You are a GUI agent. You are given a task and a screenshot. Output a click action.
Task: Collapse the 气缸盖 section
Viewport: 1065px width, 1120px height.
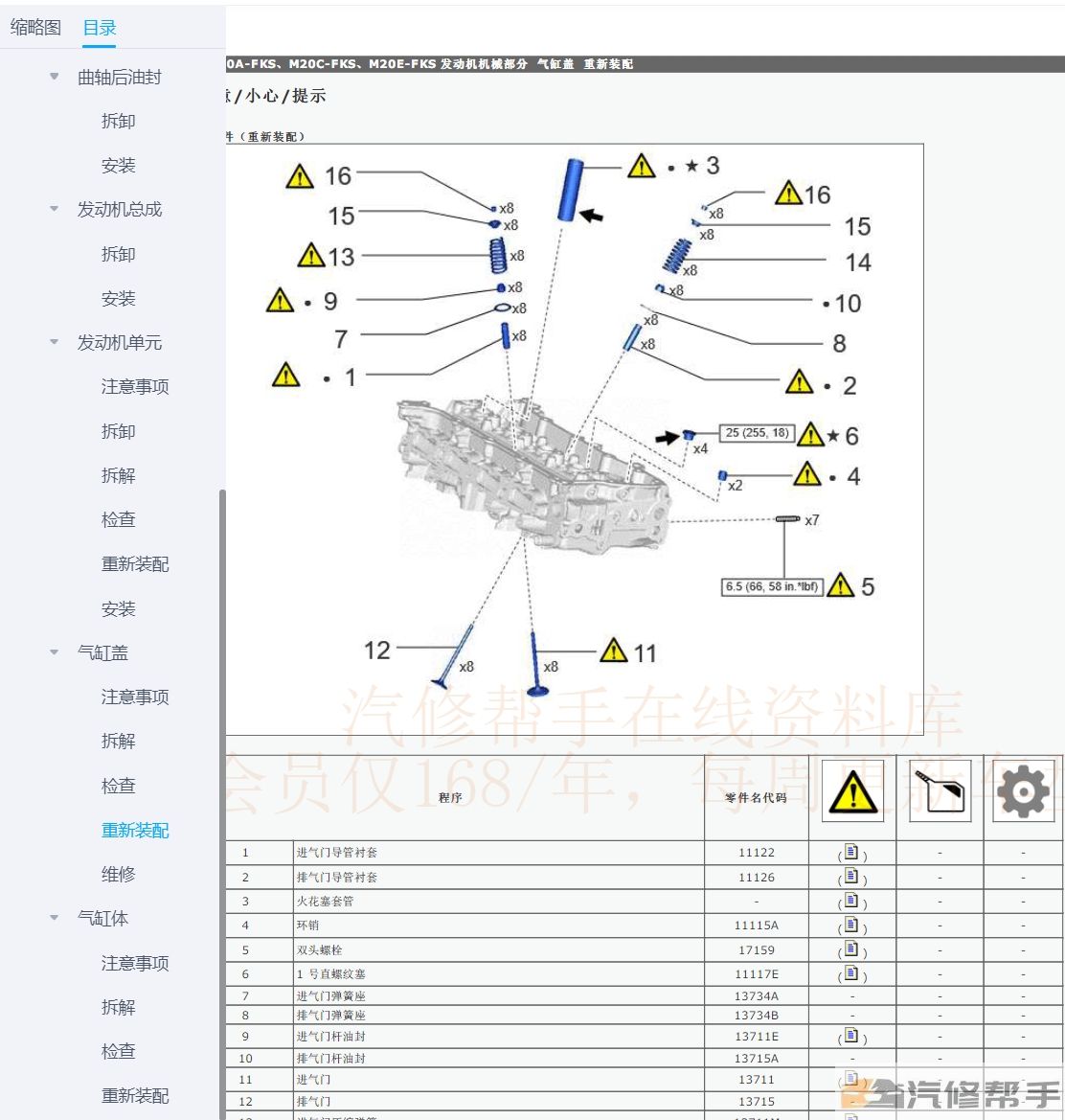click(x=55, y=652)
